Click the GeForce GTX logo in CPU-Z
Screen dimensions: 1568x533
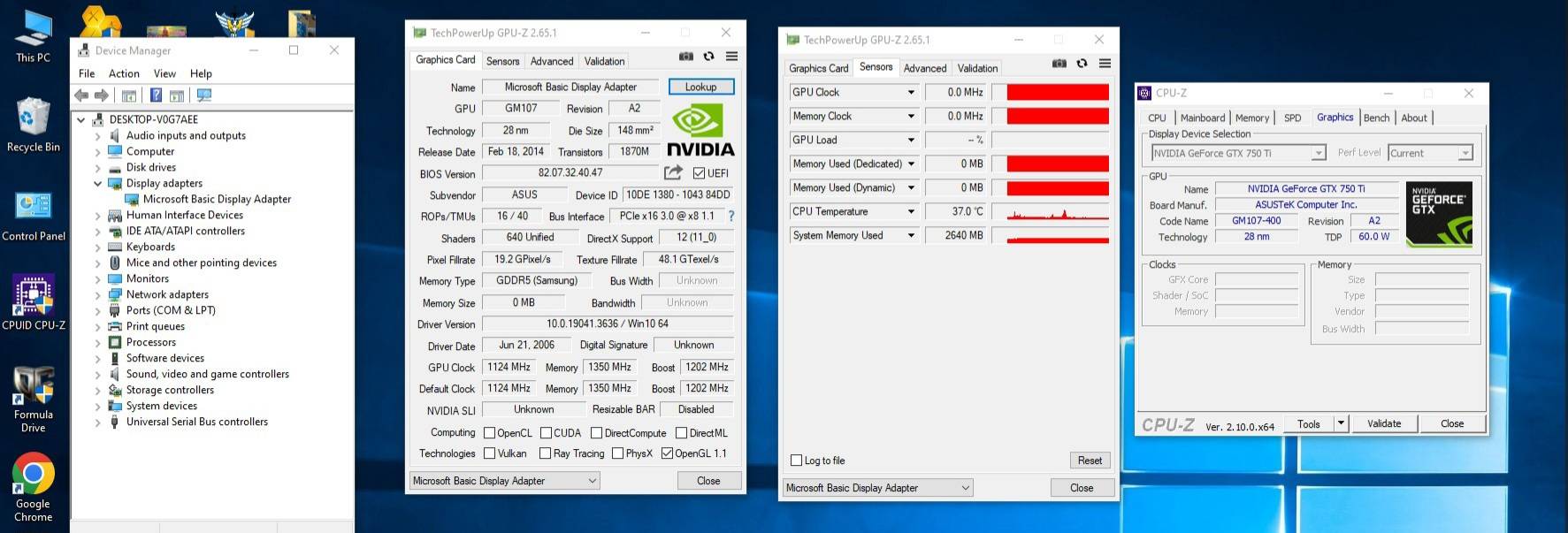1439,213
